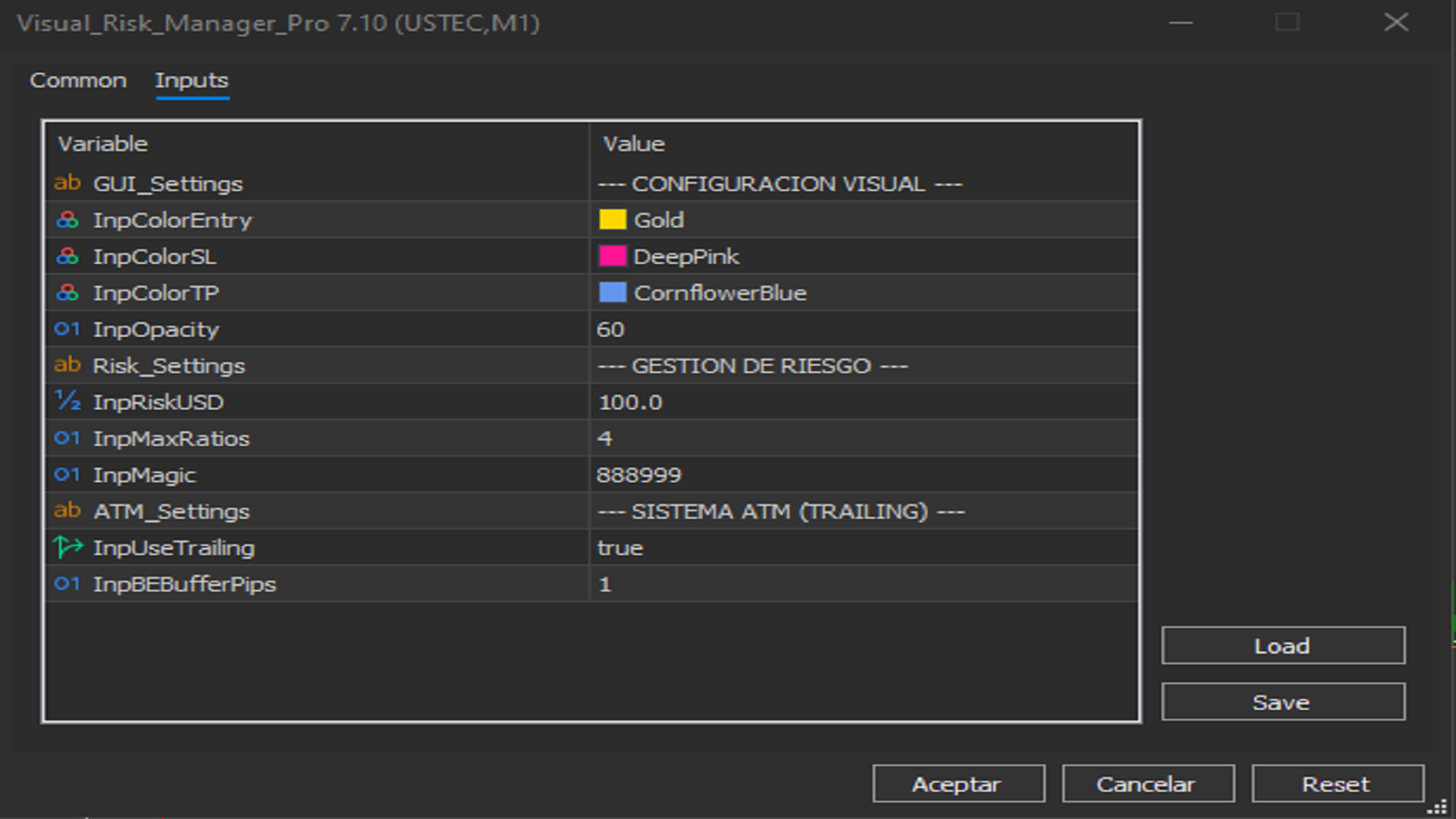1456x819 pixels.
Task: Select the Inputs tab
Action: [x=191, y=80]
